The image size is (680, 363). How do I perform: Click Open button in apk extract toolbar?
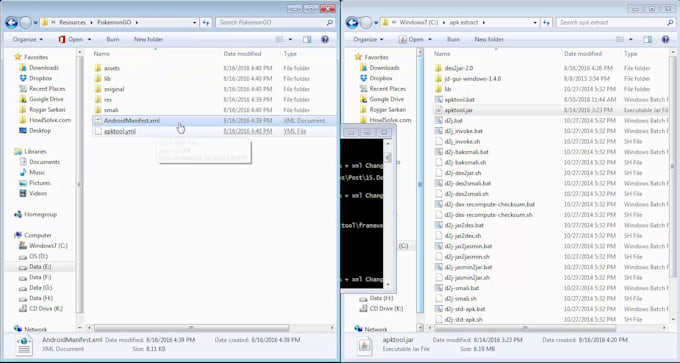click(411, 39)
